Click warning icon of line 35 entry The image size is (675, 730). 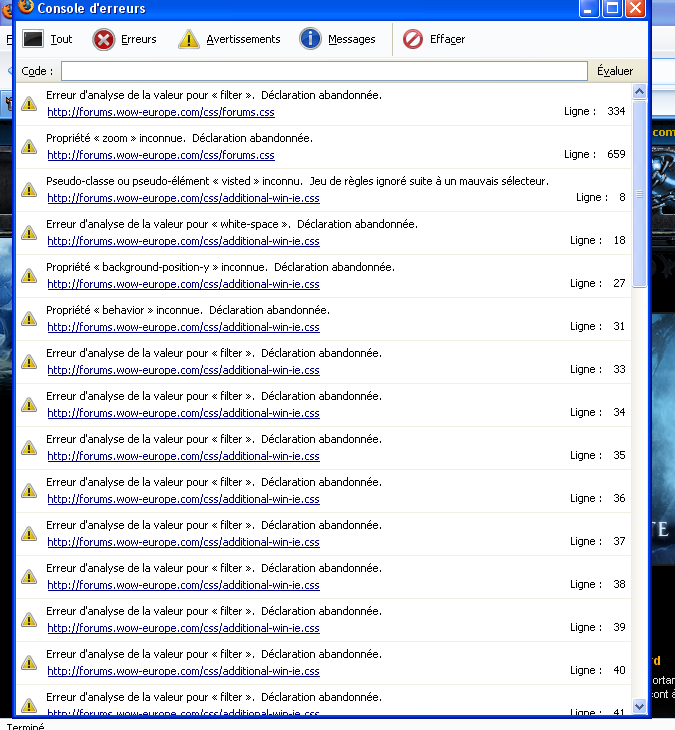[x=29, y=447]
